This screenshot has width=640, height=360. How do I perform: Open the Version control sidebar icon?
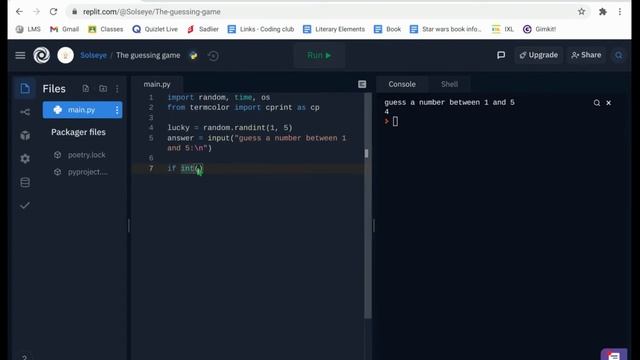25,112
